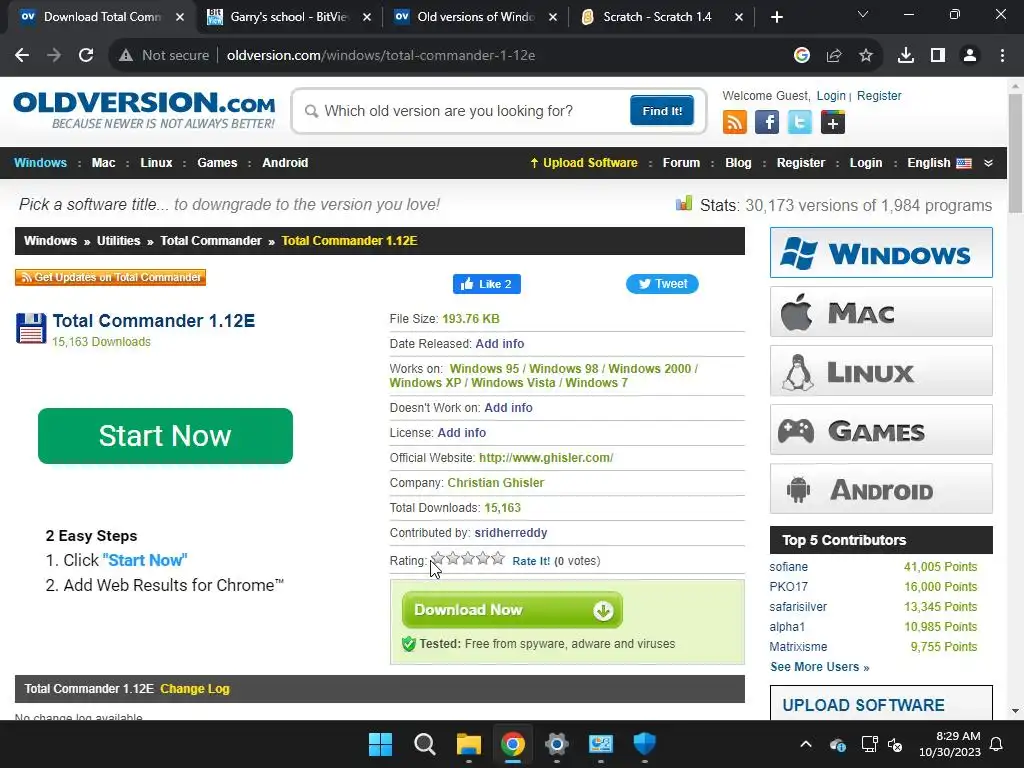Click the Christian Ghisler company link

tap(496, 483)
